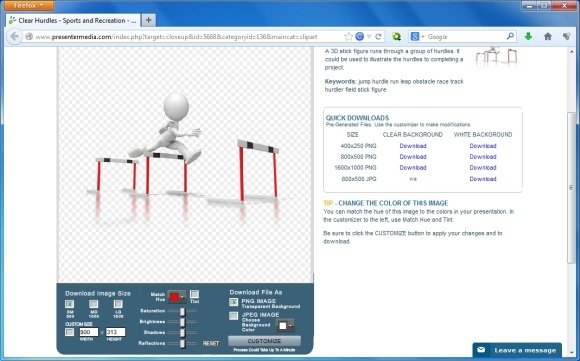Click the envelope icon in Leave a message
Viewport: 580px width, 361px height.
point(481,350)
